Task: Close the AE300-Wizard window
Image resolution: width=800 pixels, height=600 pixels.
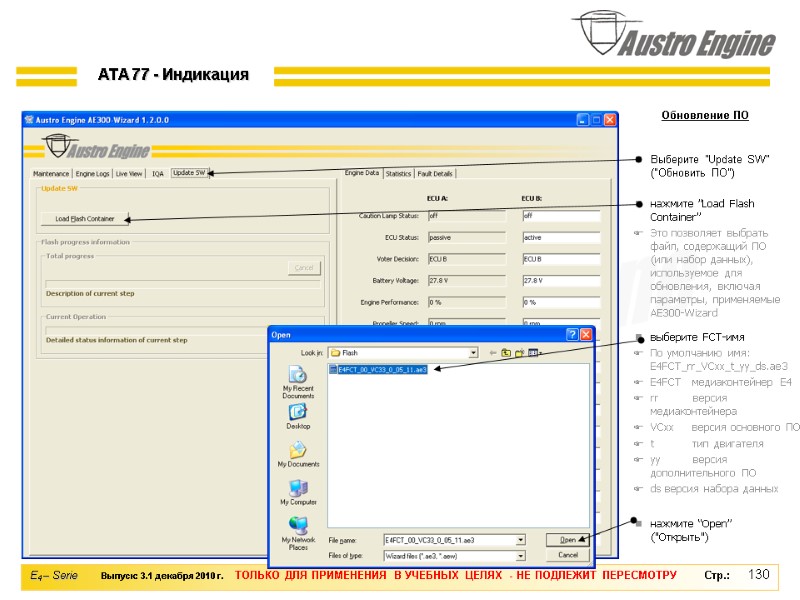Action: (610, 120)
